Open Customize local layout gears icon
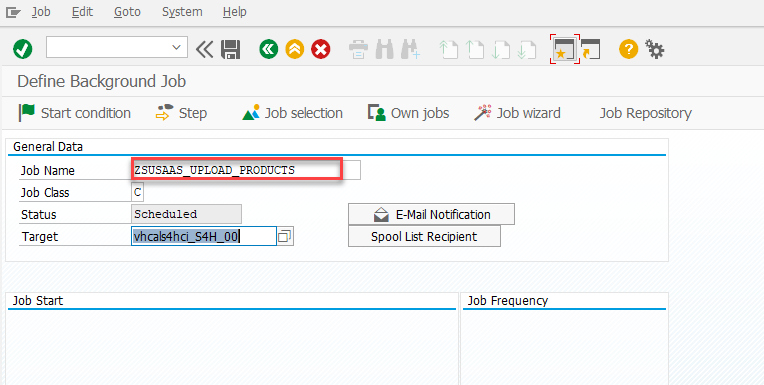 (x=654, y=49)
